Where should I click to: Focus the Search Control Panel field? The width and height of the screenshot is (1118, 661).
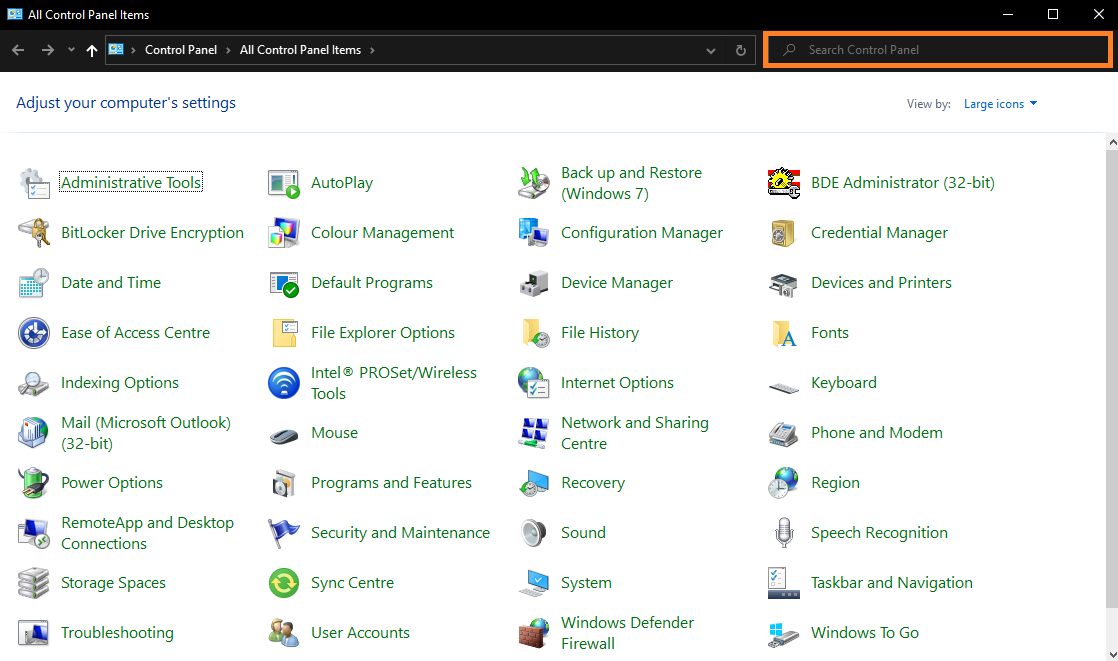tap(937, 50)
